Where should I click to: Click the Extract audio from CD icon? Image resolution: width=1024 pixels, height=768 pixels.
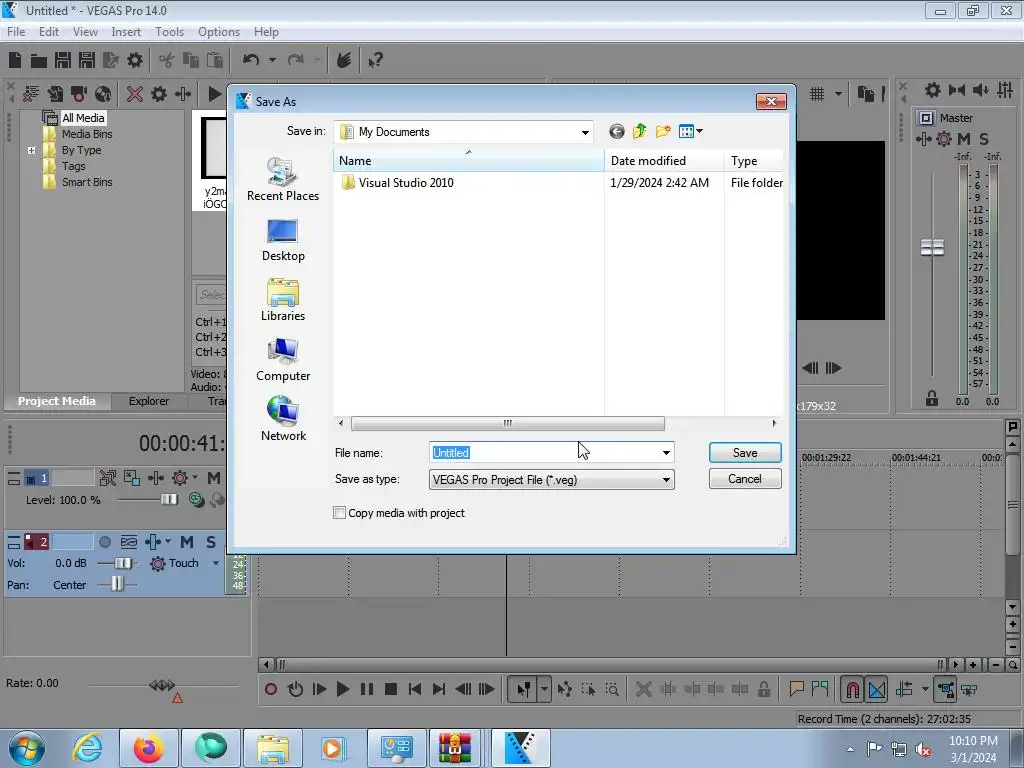pyautogui.click(x=103, y=94)
